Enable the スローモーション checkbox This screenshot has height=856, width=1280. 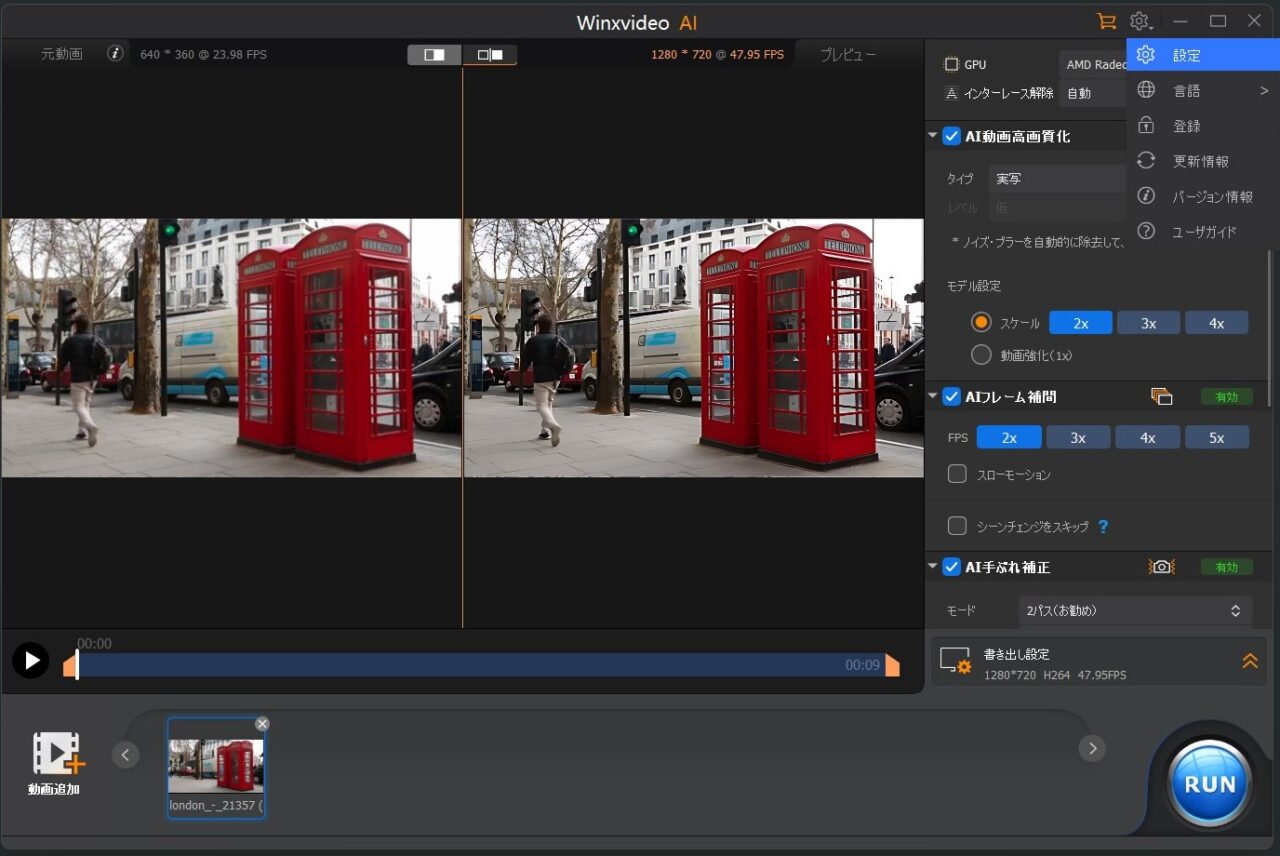957,474
